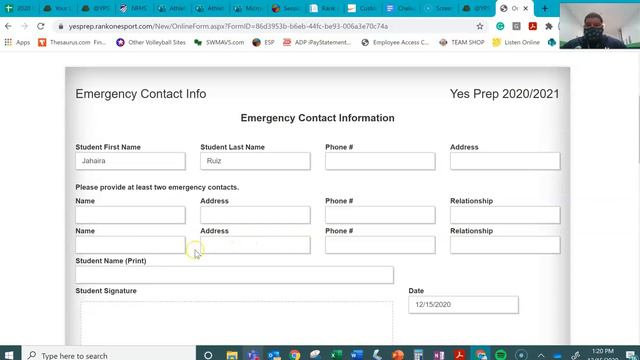
Task: Click the student Address field
Action: [505, 161]
